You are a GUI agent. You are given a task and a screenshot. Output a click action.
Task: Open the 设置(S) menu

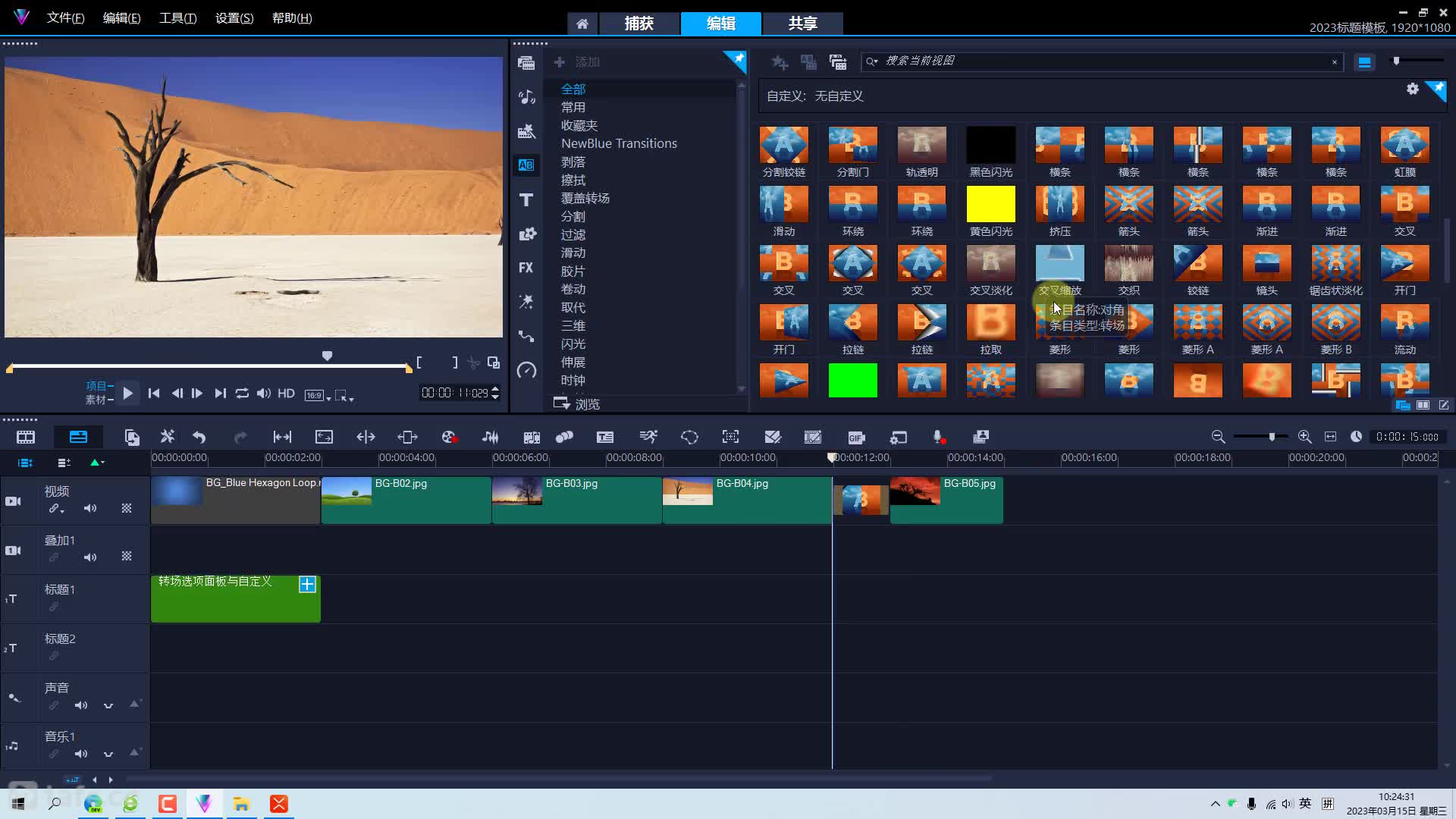coord(234,18)
